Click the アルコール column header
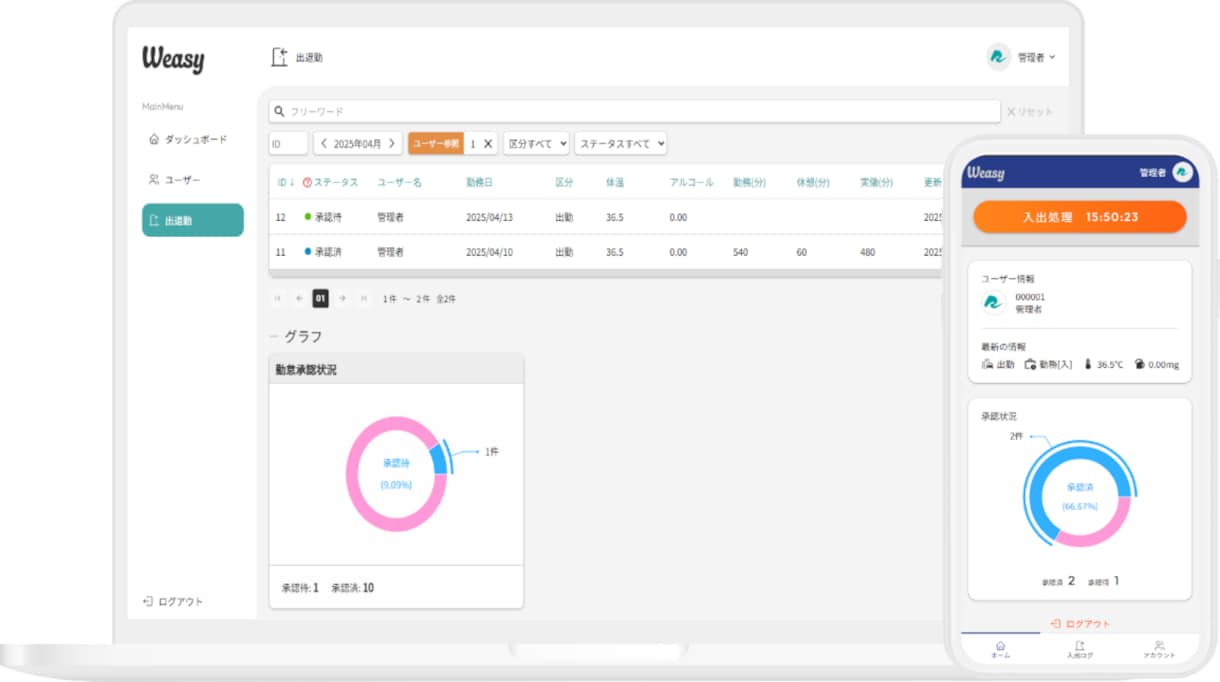This screenshot has width=1220, height=682. tap(691, 182)
